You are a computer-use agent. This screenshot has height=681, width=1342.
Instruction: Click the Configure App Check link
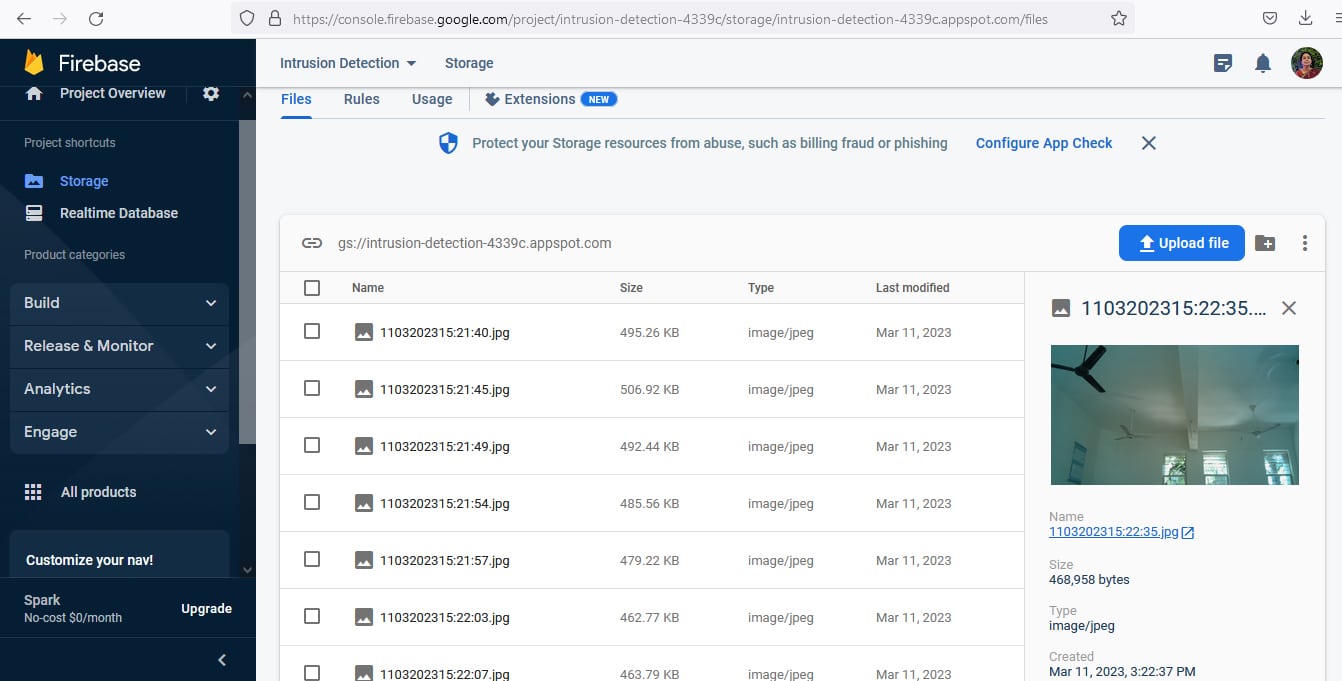[1043, 143]
